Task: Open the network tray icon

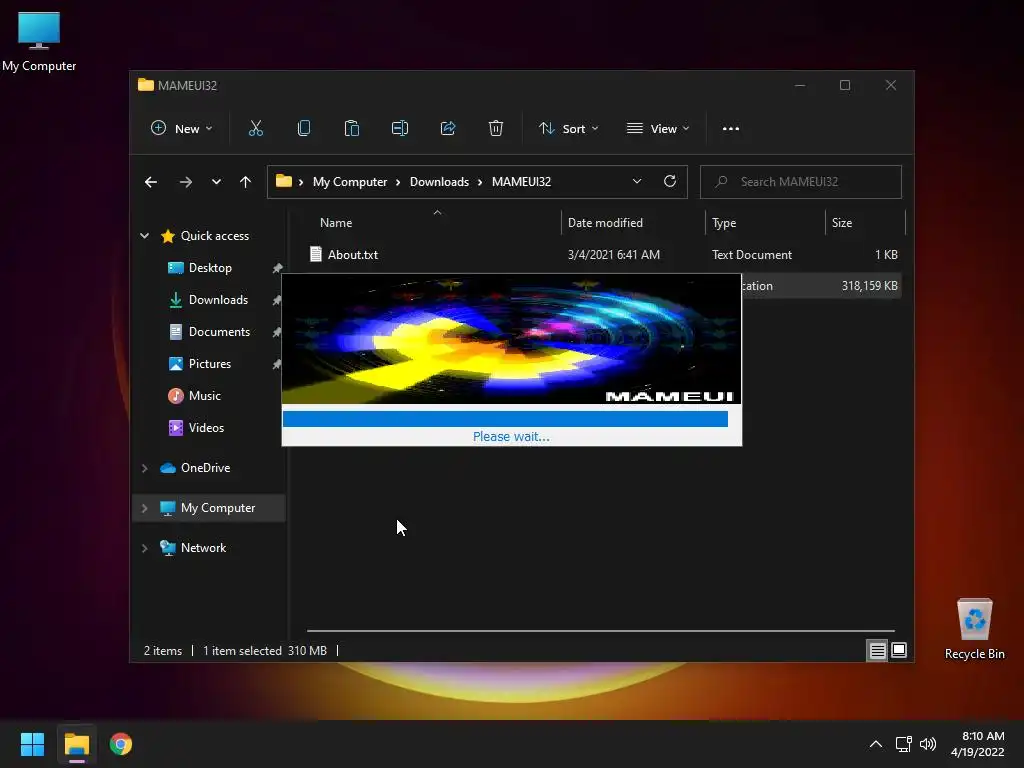Action: pos(904,744)
